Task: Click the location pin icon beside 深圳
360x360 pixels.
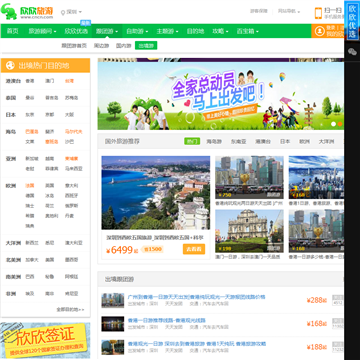Action: [x=63, y=12]
